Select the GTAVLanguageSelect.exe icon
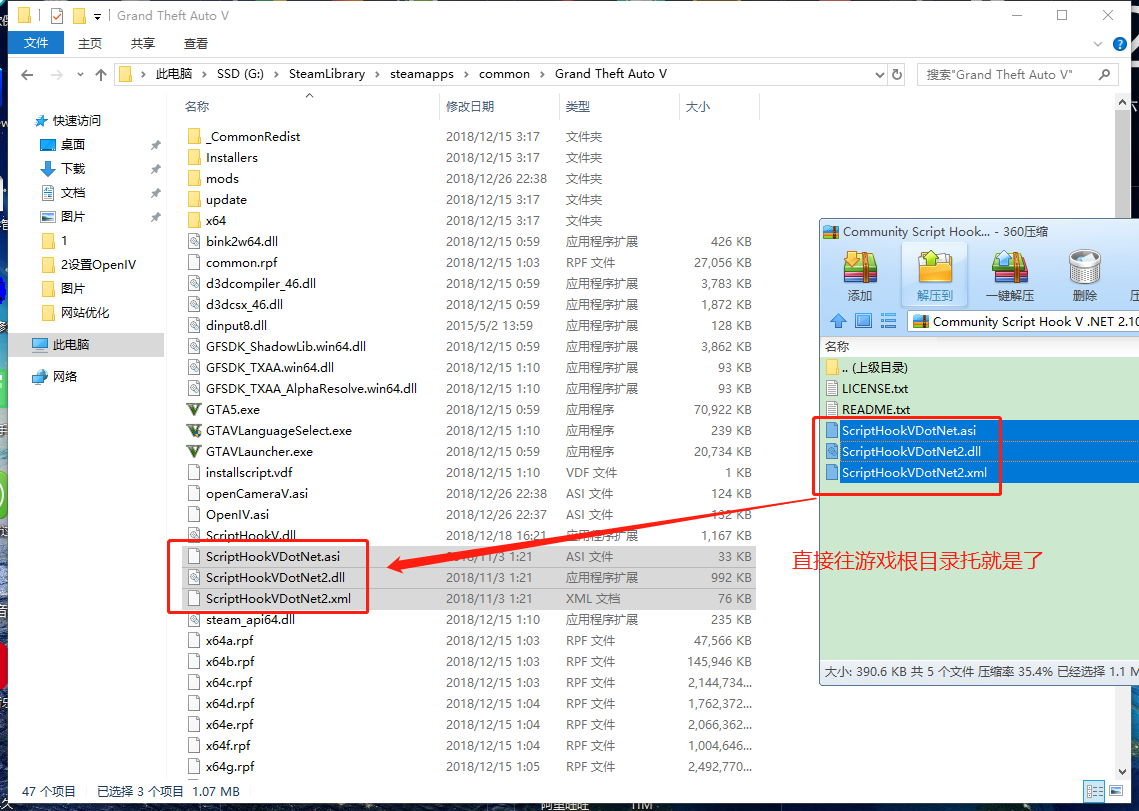 point(194,431)
